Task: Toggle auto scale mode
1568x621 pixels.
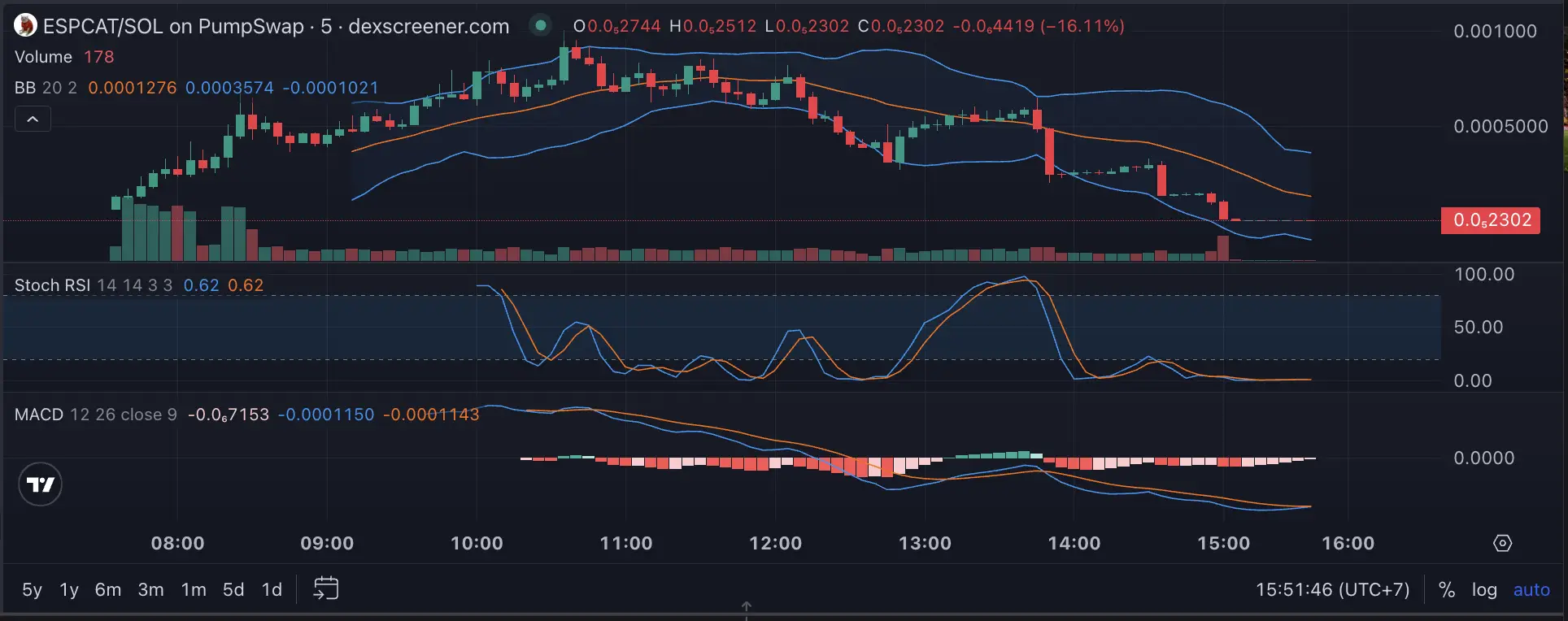Action: [1531, 590]
